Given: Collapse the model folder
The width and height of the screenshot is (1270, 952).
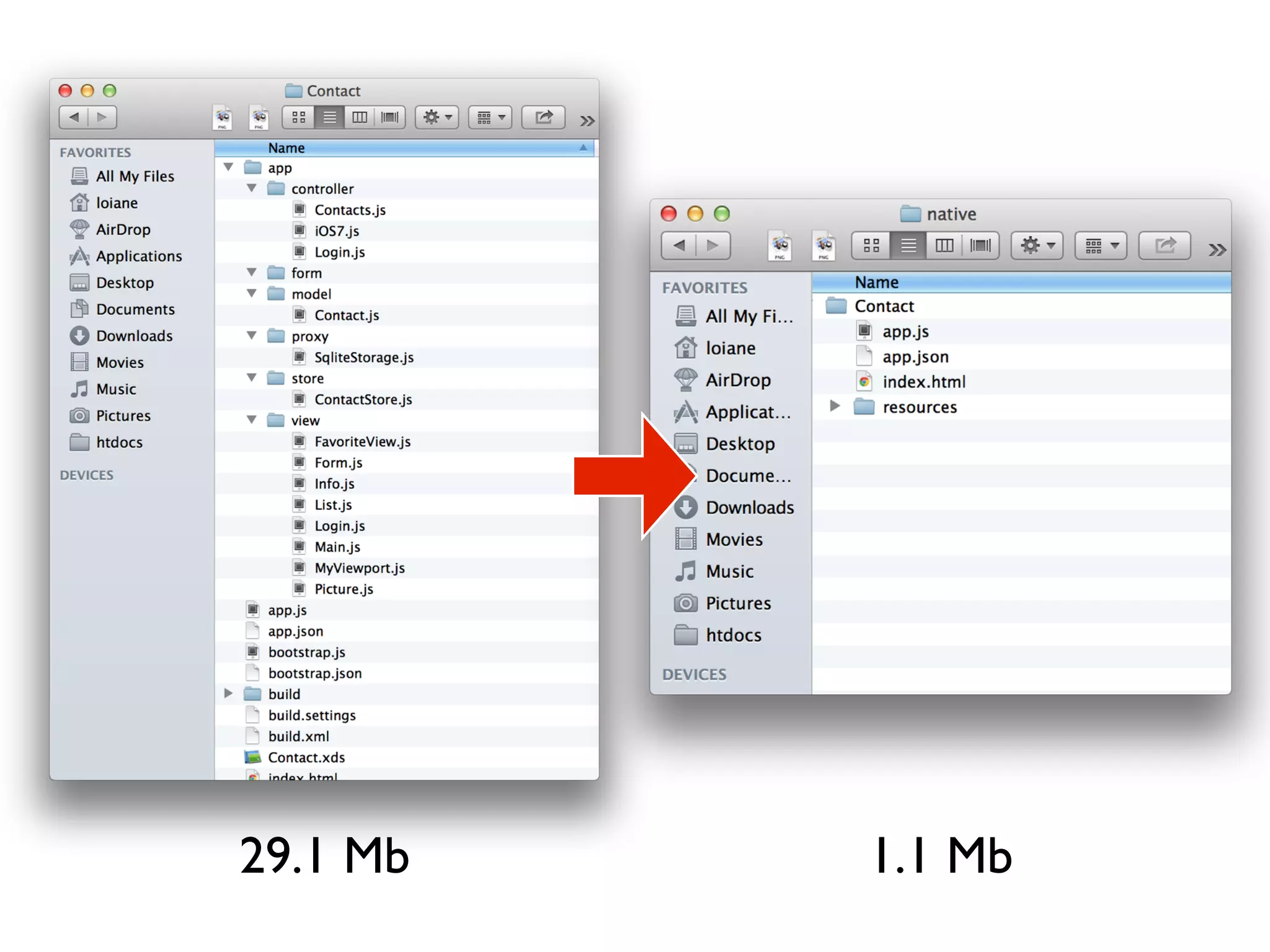Looking at the screenshot, I should (x=251, y=294).
